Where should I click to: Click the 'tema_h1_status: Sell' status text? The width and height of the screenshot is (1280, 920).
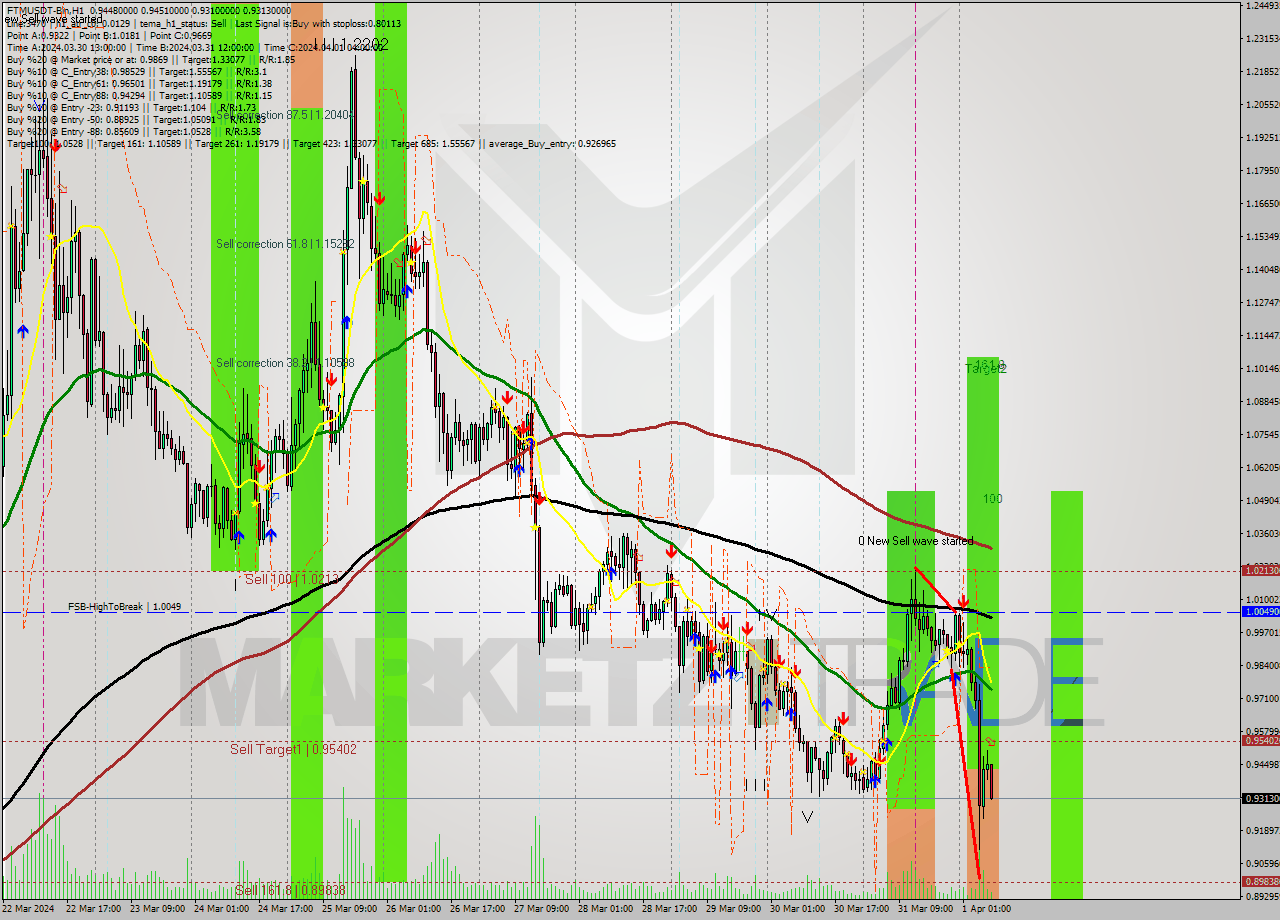(x=182, y=23)
